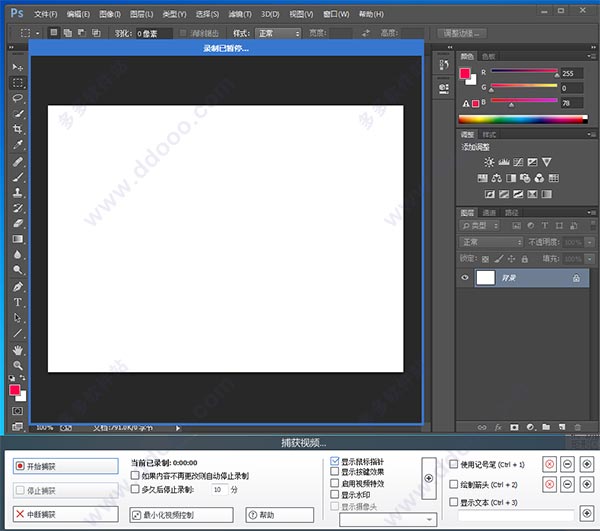This screenshot has height=531, width=600.
Task: Select the Path Selection tool
Action: (x=17, y=318)
